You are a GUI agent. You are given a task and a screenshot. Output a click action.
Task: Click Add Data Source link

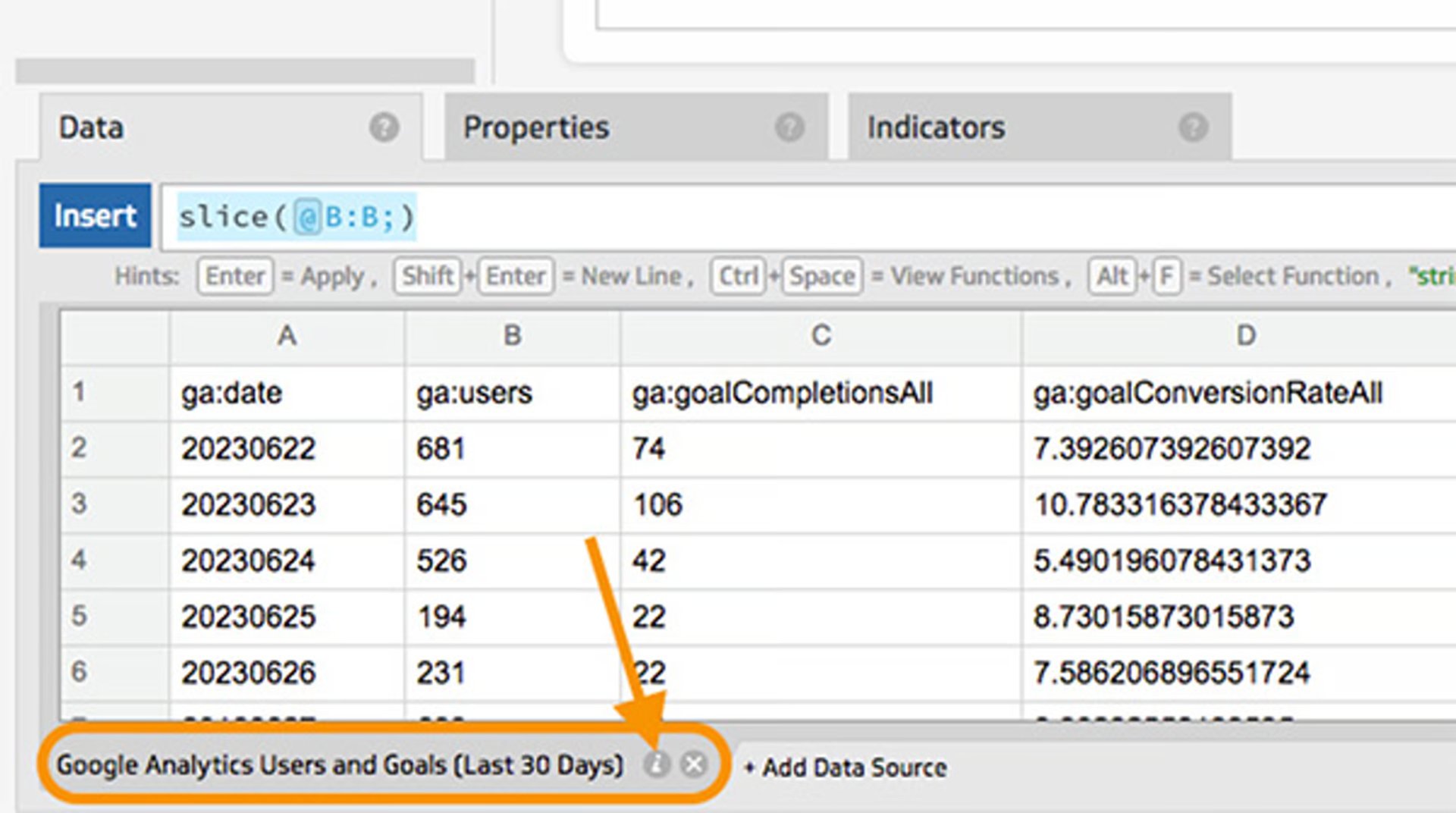tap(846, 767)
